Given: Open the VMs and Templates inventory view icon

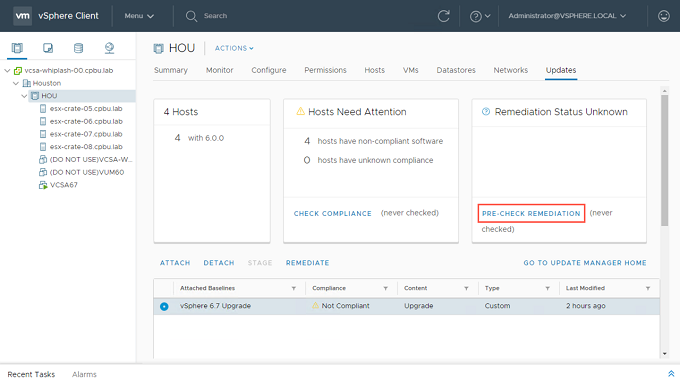Looking at the screenshot, I should tap(48, 48).
